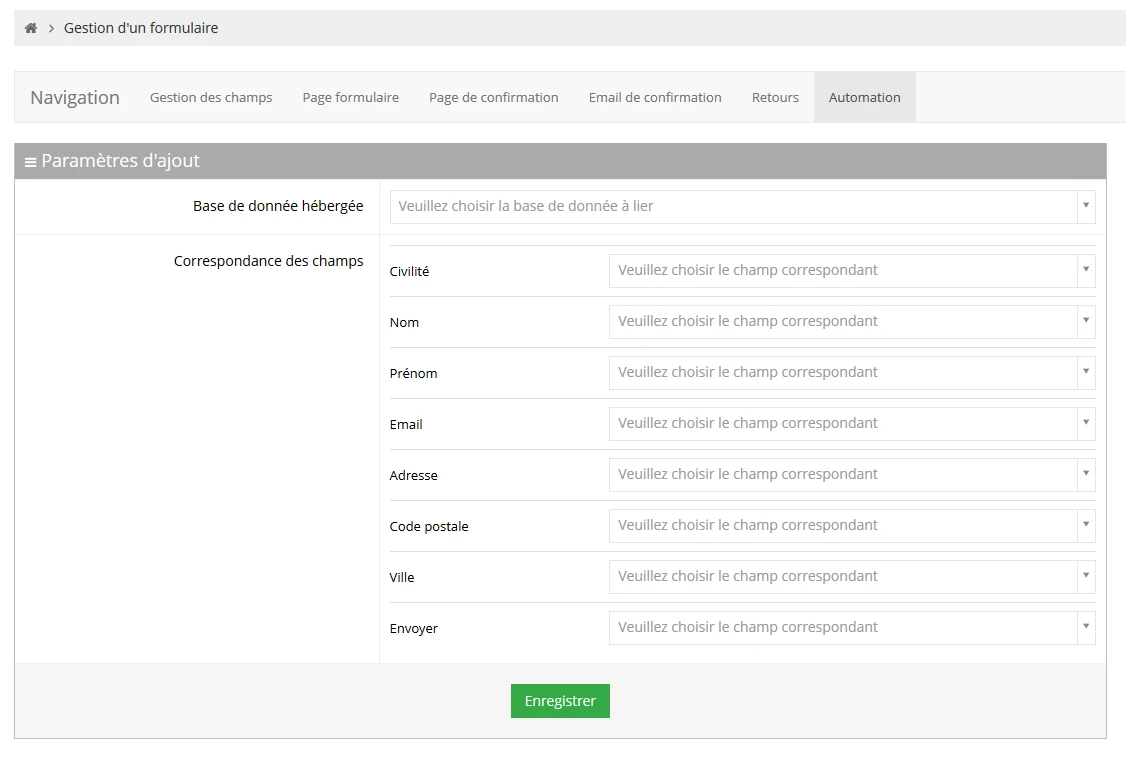Open the Envoyer field mapping dropdown

point(851,627)
